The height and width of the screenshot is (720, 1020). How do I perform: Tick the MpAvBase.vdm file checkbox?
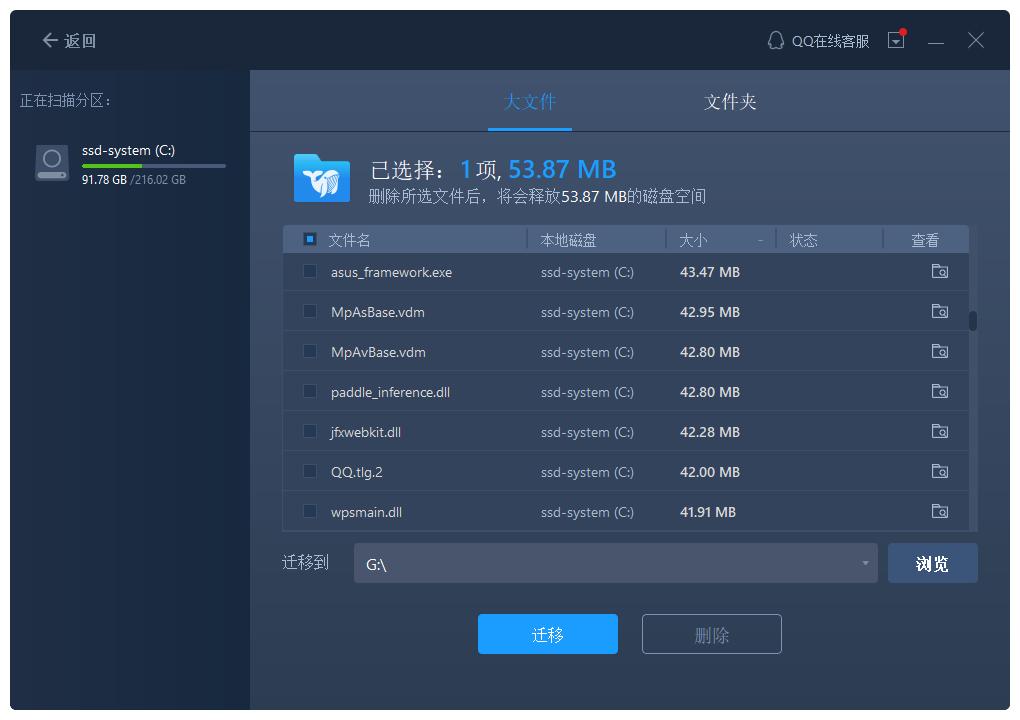[310, 352]
